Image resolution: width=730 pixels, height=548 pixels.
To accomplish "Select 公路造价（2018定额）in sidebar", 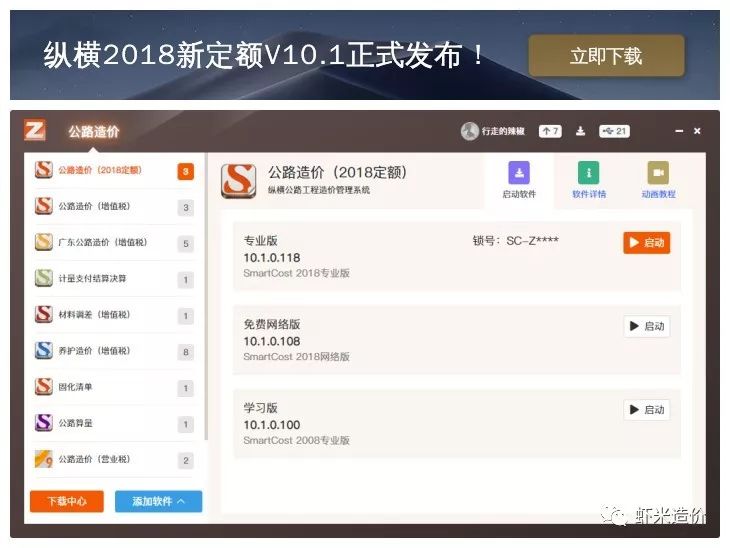I will click(114, 170).
